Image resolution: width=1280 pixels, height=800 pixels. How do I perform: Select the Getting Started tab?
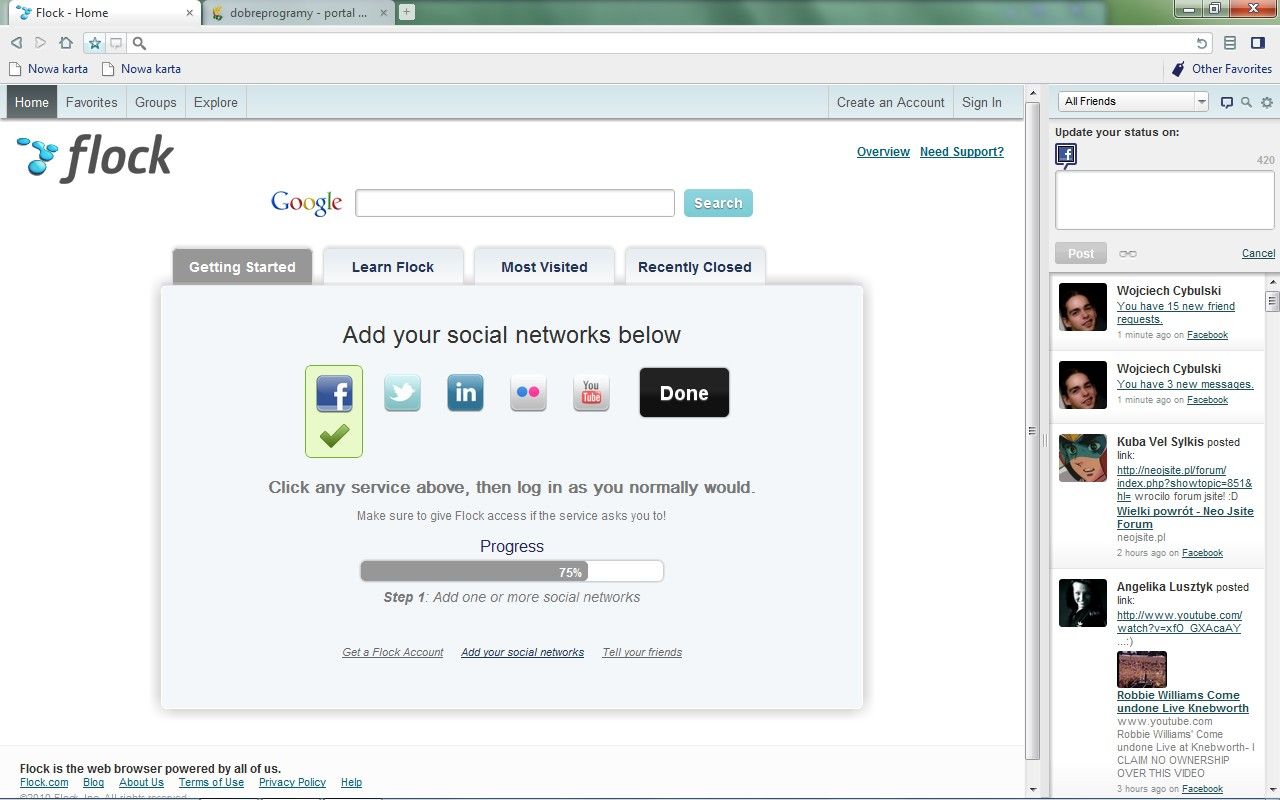(242, 267)
